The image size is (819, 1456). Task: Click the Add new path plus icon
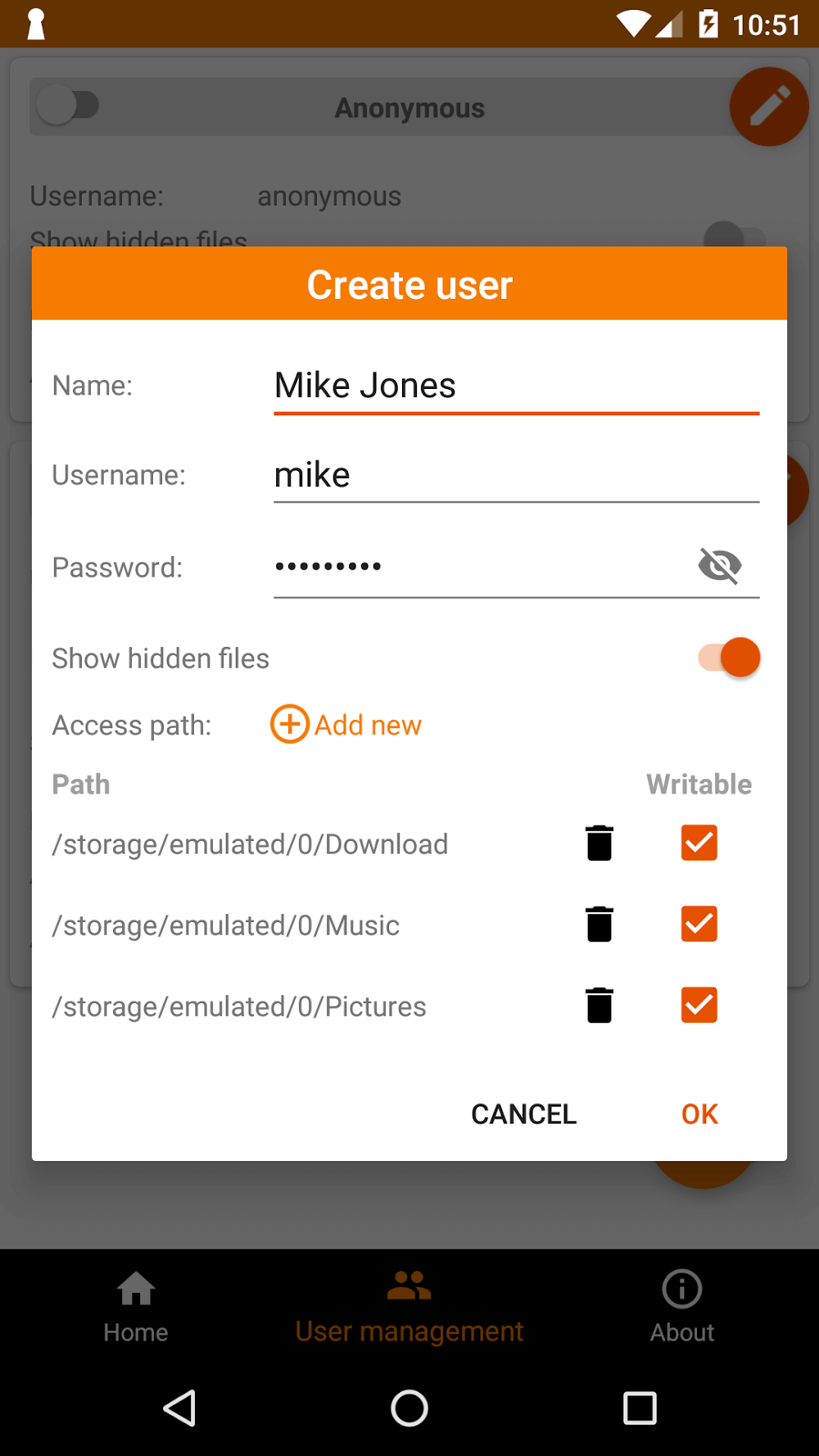coord(290,725)
